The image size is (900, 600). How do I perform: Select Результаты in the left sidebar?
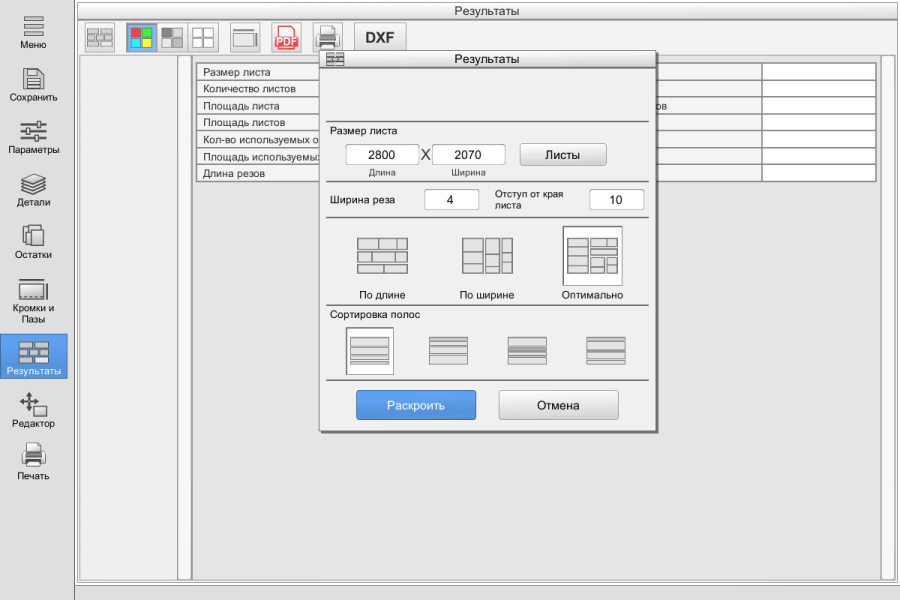tap(34, 357)
